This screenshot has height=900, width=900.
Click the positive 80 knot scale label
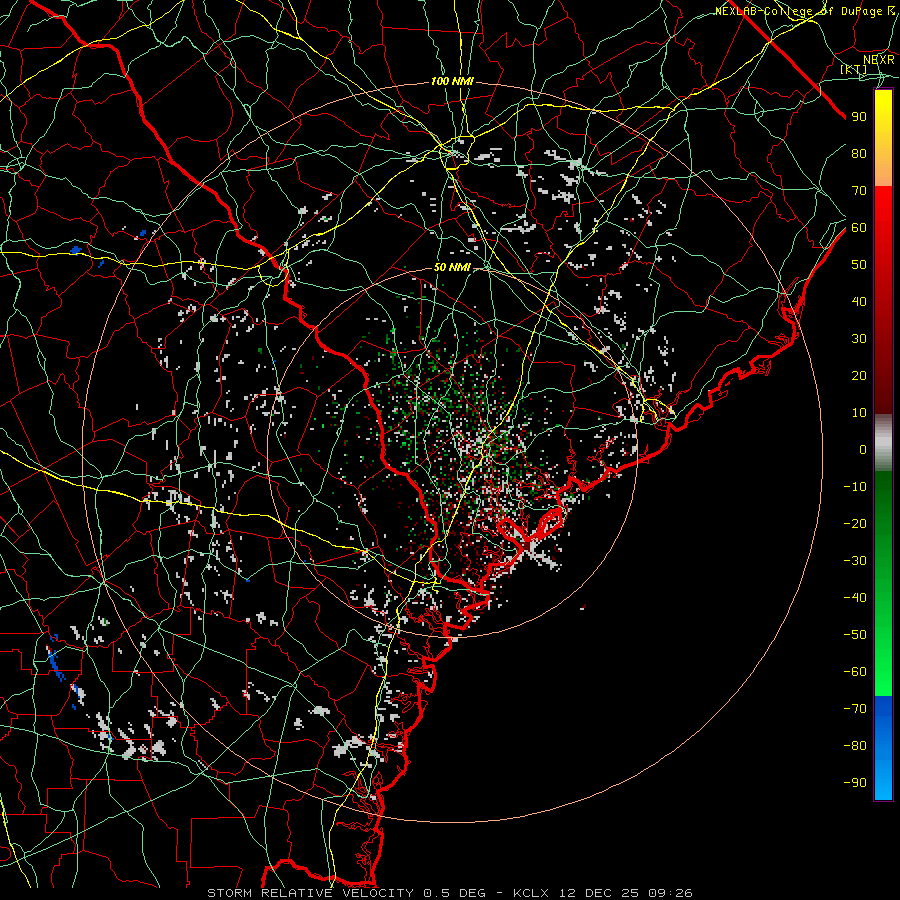pos(859,154)
